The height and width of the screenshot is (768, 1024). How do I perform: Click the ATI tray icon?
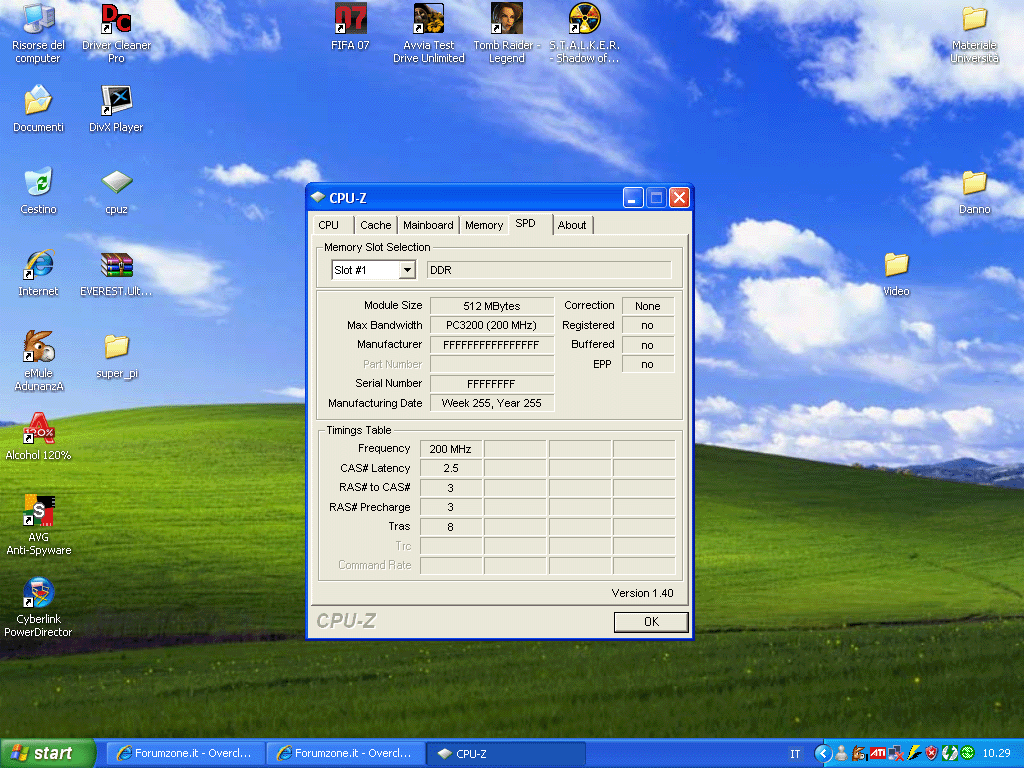[878, 753]
